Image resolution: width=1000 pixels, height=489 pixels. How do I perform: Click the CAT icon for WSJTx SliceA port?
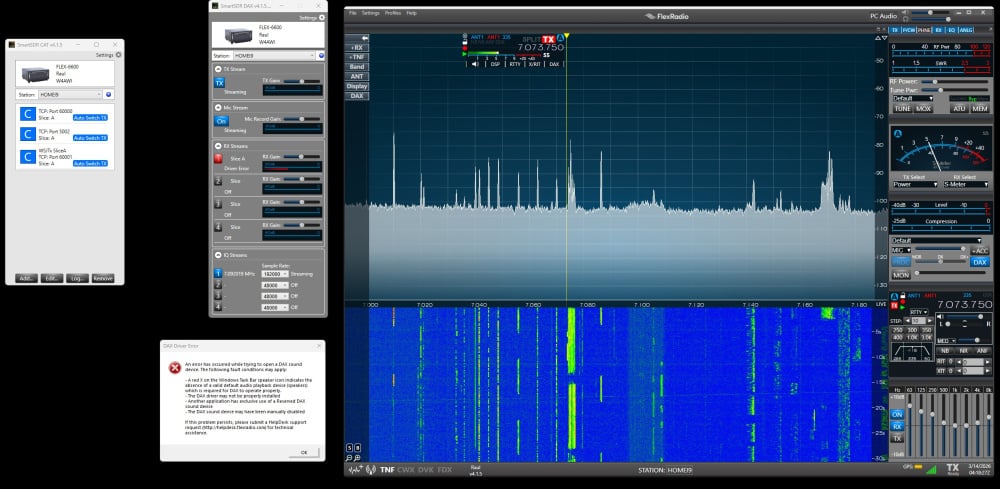point(27,157)
